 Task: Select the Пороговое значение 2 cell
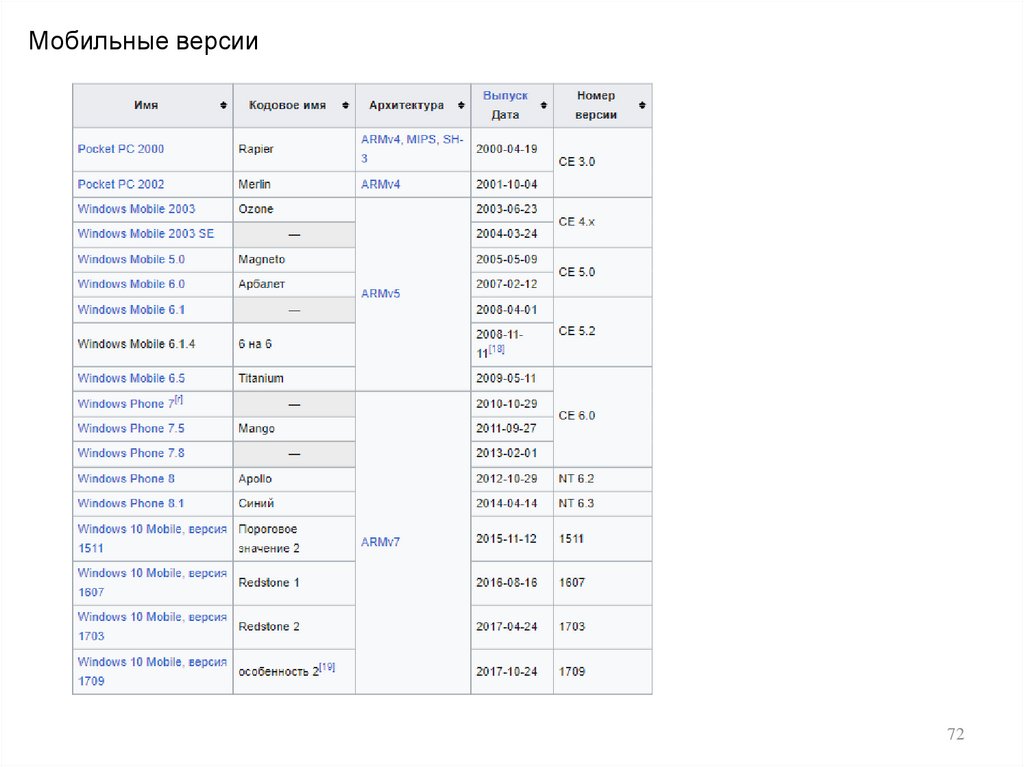tap(295, 539)
